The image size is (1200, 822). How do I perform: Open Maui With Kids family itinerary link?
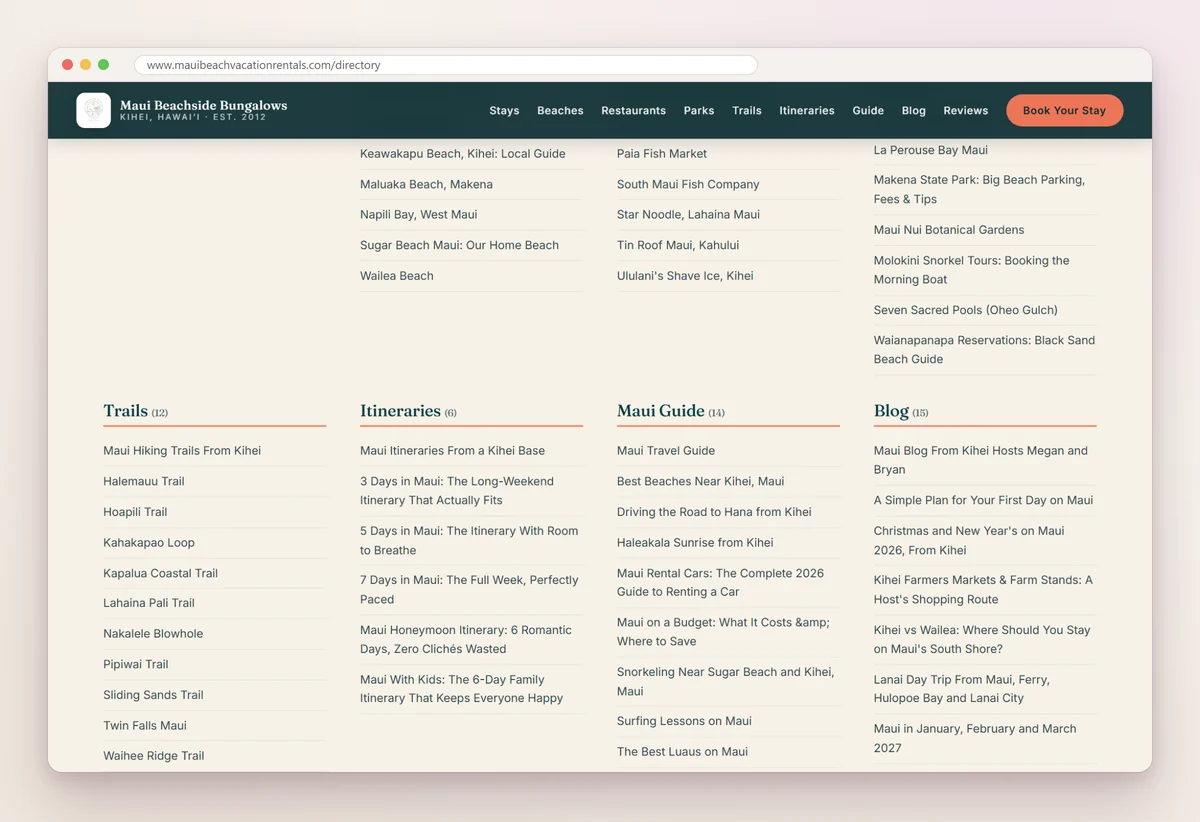point(462,689)
